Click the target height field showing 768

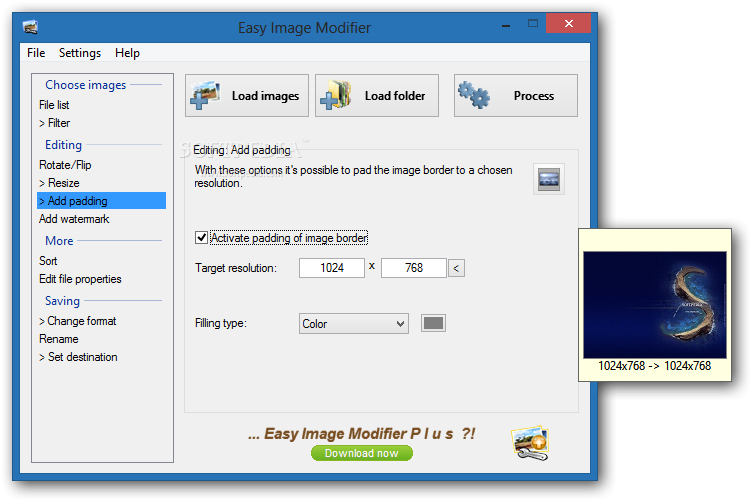pos(413,268)
